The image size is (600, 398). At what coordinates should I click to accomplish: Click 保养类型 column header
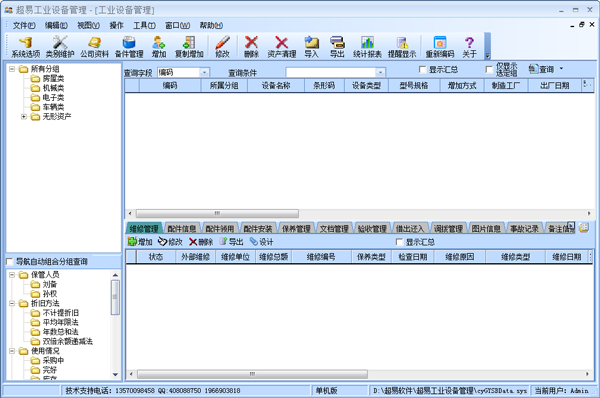click(x=371, y=257)
